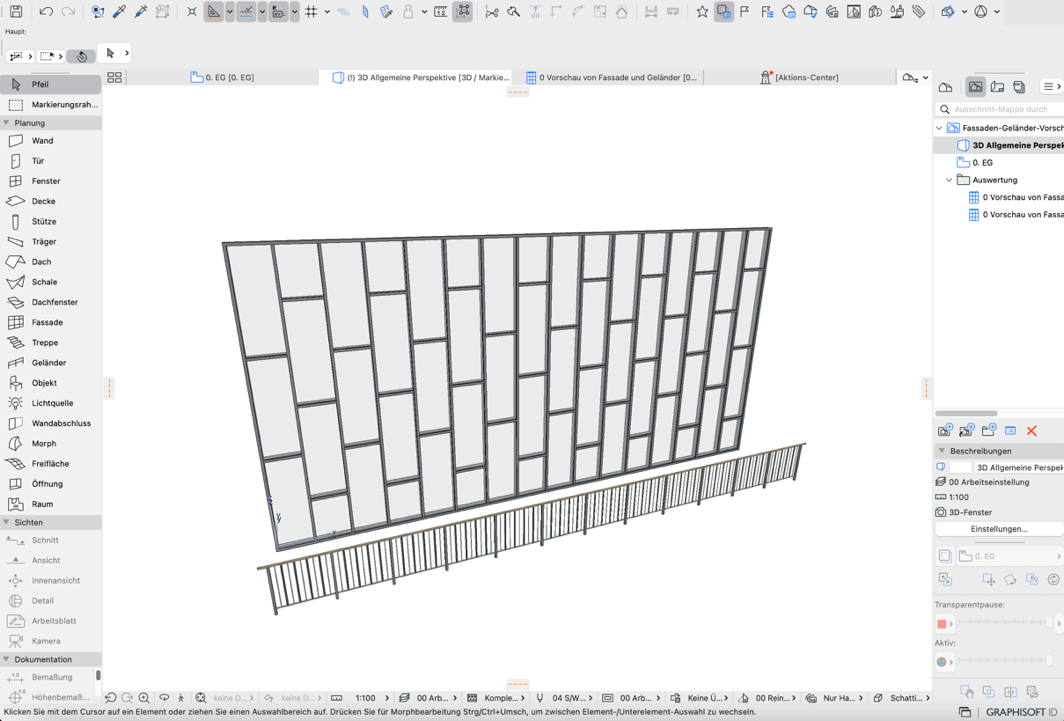Click the red X delete view icon
Viewport: 1064px width, 721px height.
[1032, 431]
